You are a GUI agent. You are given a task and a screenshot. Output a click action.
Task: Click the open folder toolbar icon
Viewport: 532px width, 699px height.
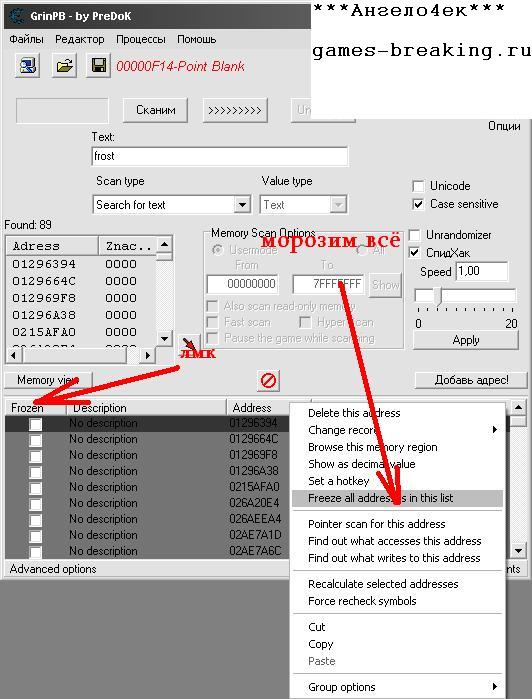pos(64,66)
